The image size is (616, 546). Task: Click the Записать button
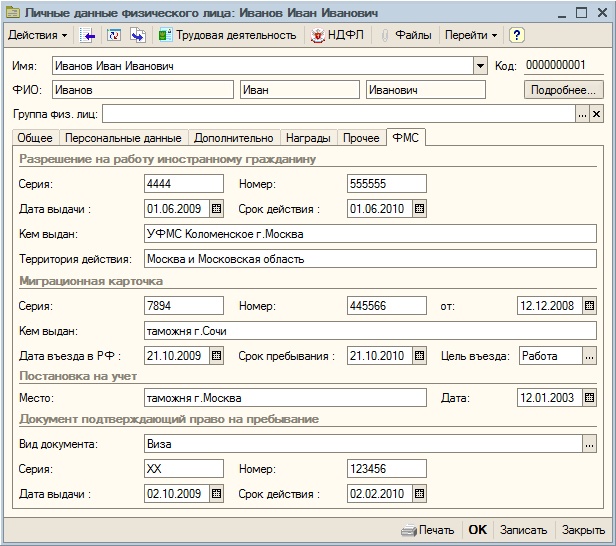click(x=524, y=530)
